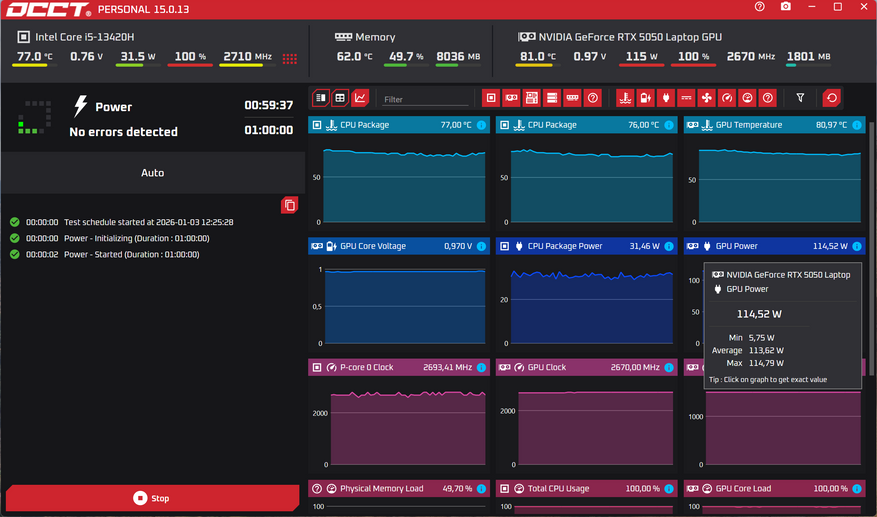
Task: Click the funnel filter icon
Action: pyautogui.click(x=800, y=98)
